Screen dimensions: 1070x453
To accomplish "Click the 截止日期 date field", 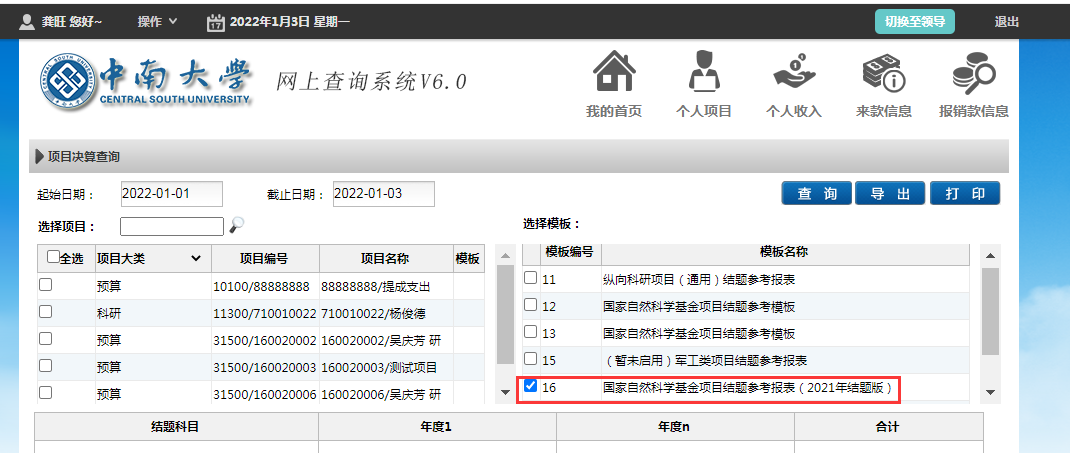I will [384, 194].
